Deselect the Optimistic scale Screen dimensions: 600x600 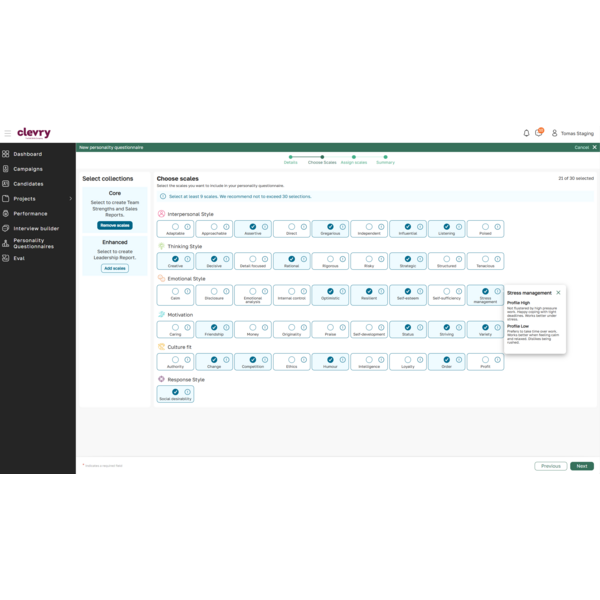click(330, 291)
